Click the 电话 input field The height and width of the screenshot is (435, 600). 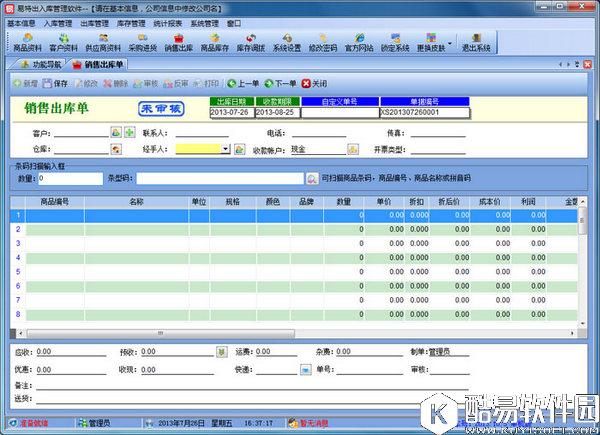[x=319, y=133]
